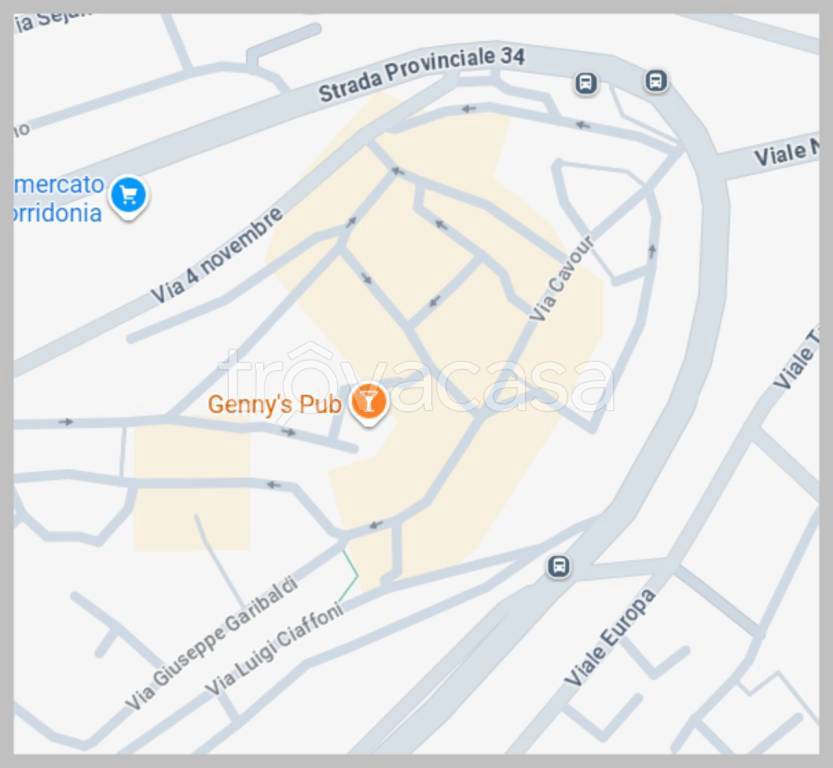Click the one-way arrow left of Genny's Pub

tap(288, 432)
